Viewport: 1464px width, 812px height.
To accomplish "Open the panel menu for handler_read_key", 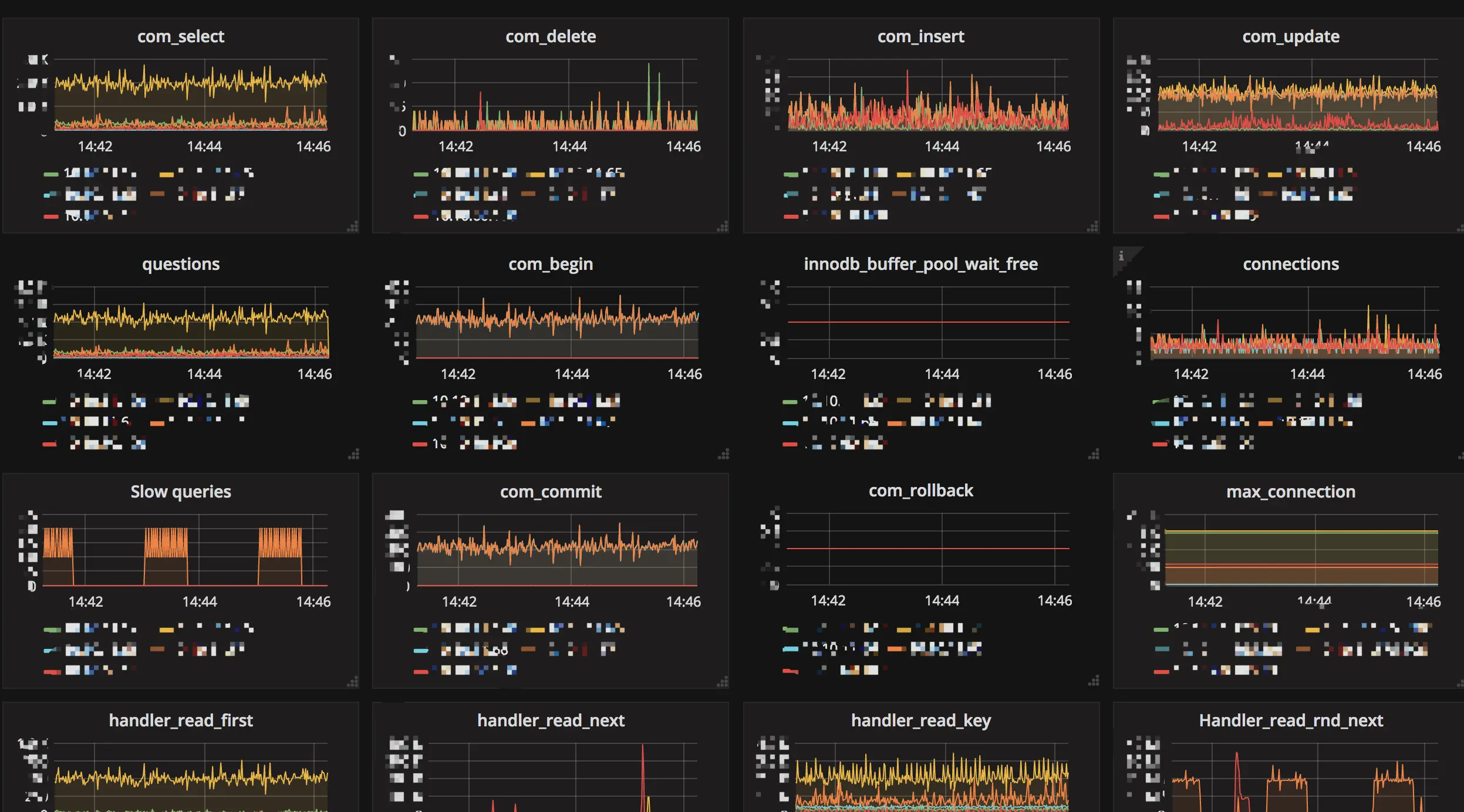I will pos(920,720).
